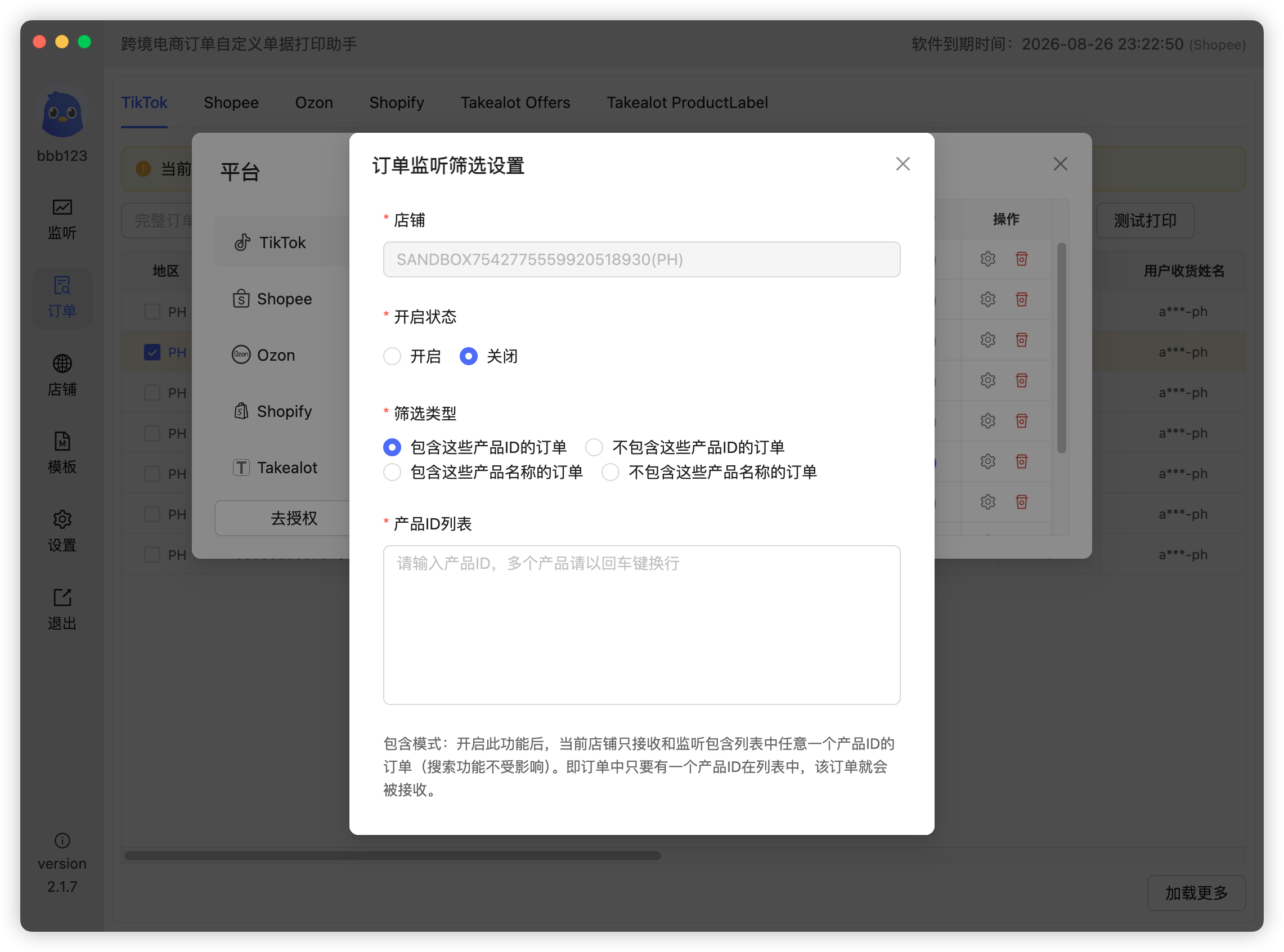Click the 测试打印 button

pos(1144,221)
